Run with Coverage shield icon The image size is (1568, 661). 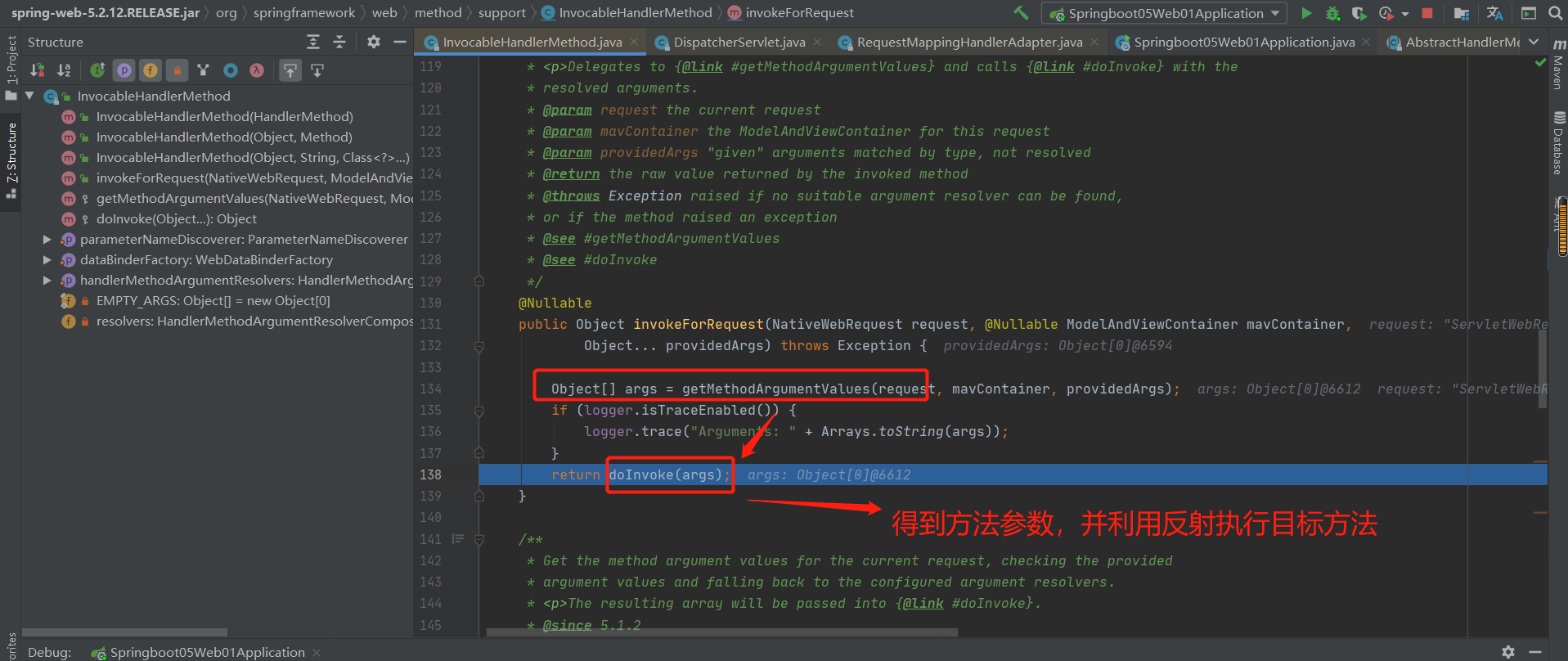coord(1359,13)
